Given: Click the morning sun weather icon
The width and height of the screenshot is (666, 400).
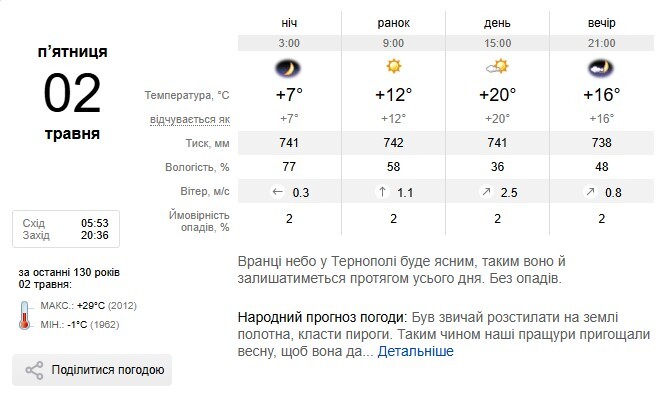Looking at the screenshot, I should click(393, 67).
